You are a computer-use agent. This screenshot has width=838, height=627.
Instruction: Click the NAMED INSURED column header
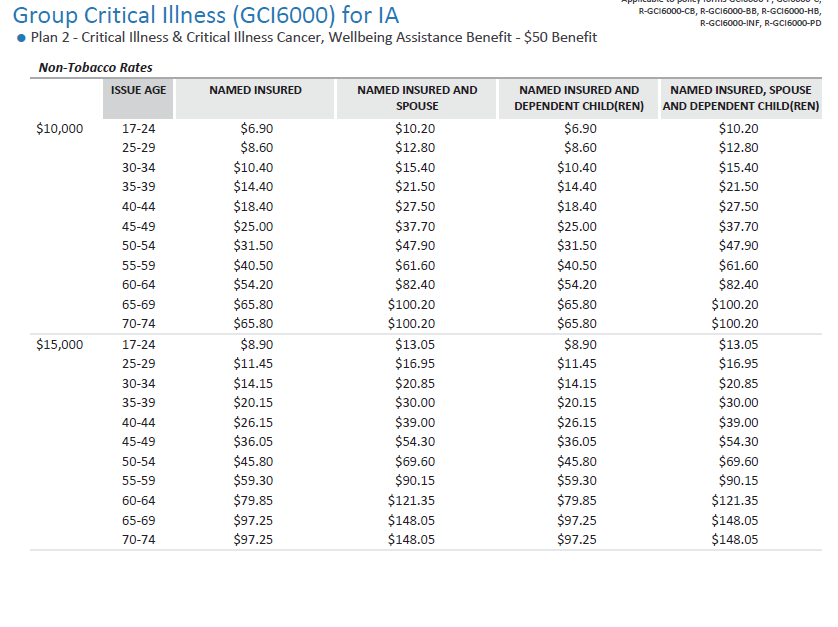pos(255,90)
